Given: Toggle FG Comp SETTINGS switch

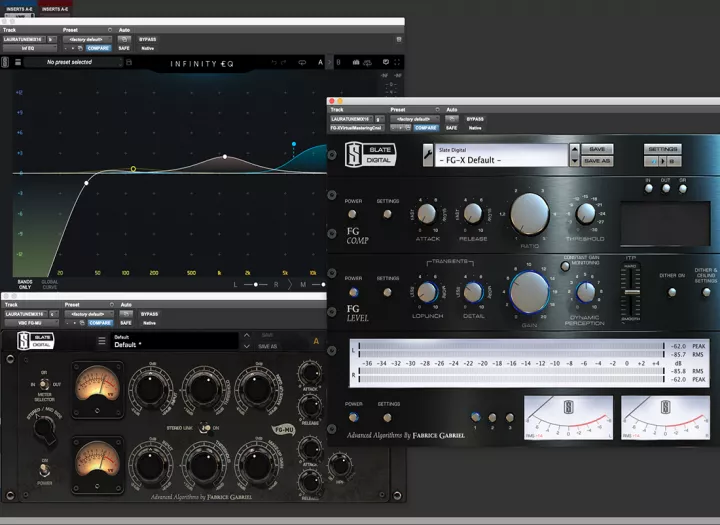Looking at the screenshot, I should 387,214.
